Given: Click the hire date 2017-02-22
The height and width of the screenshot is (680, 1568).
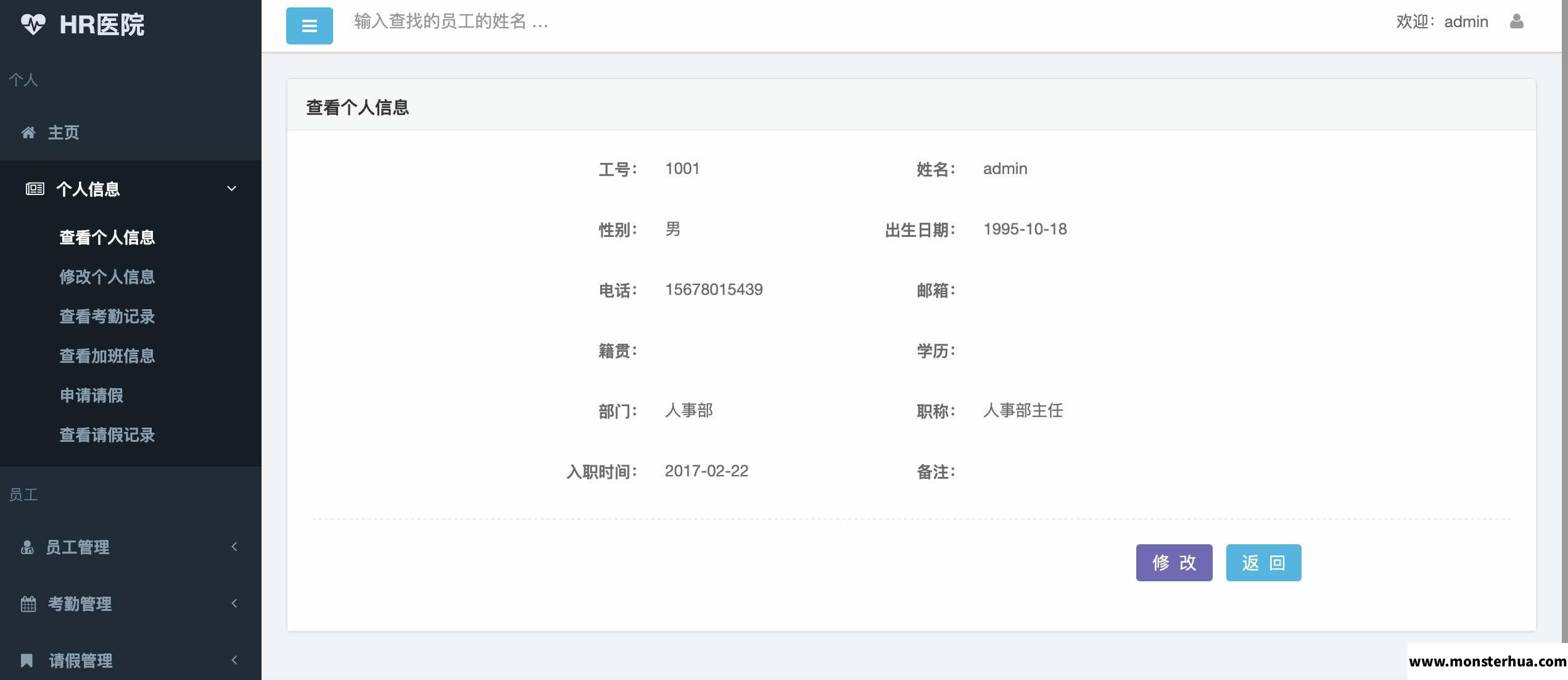Looking at the screenshot, I should tap(706, 471).
